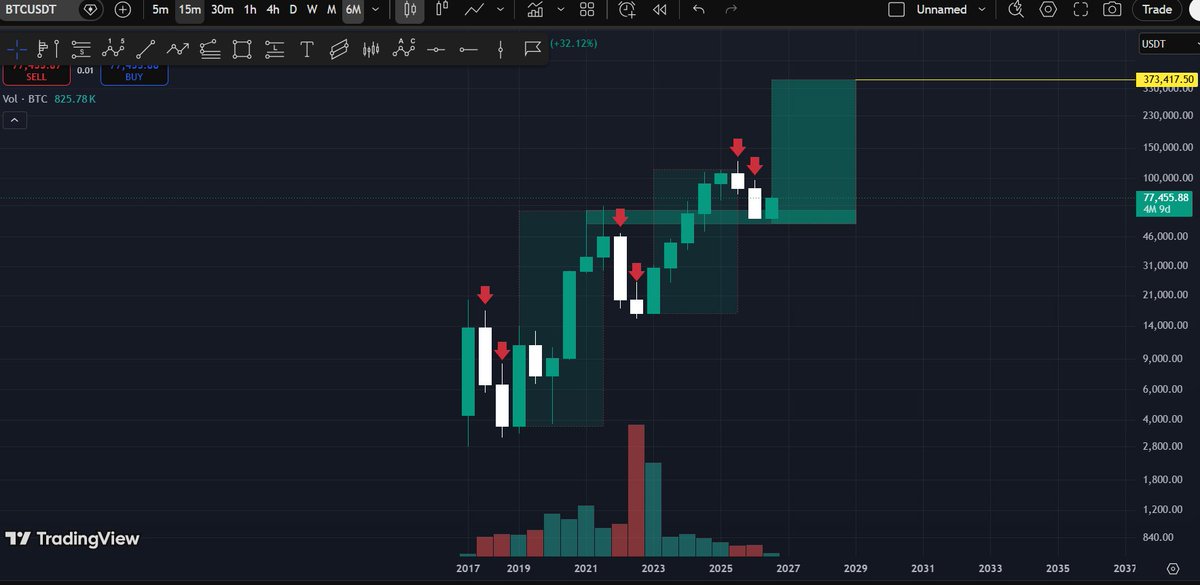
Task: Open the layout setup square icon
Action: point(897,9)
